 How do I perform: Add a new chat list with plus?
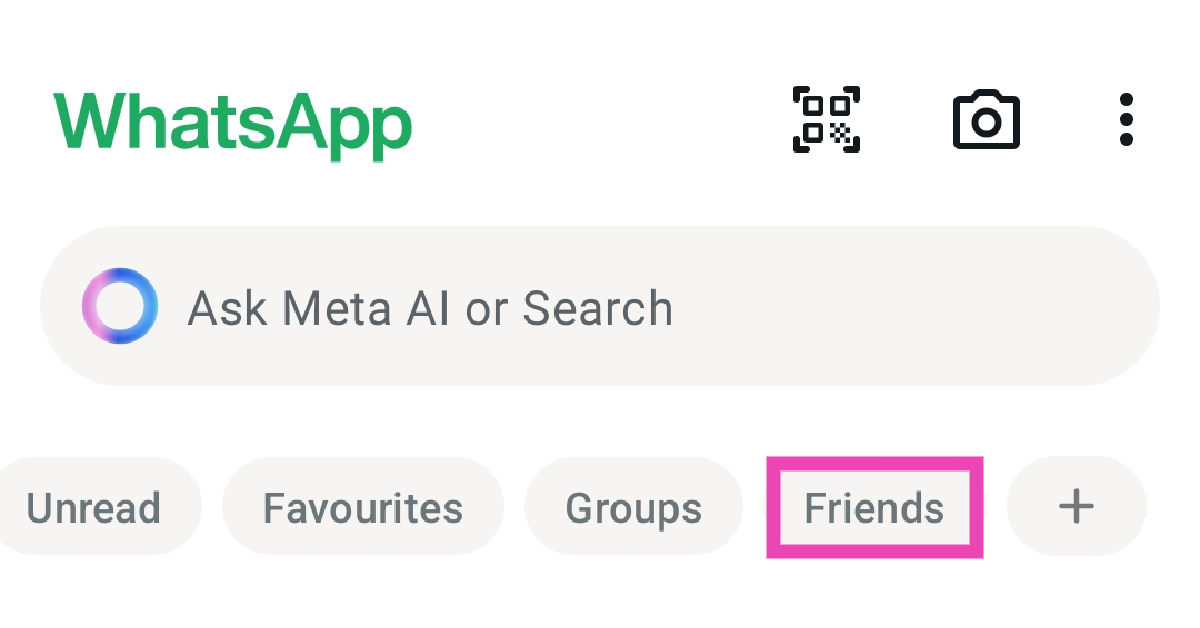point(1076,507)
